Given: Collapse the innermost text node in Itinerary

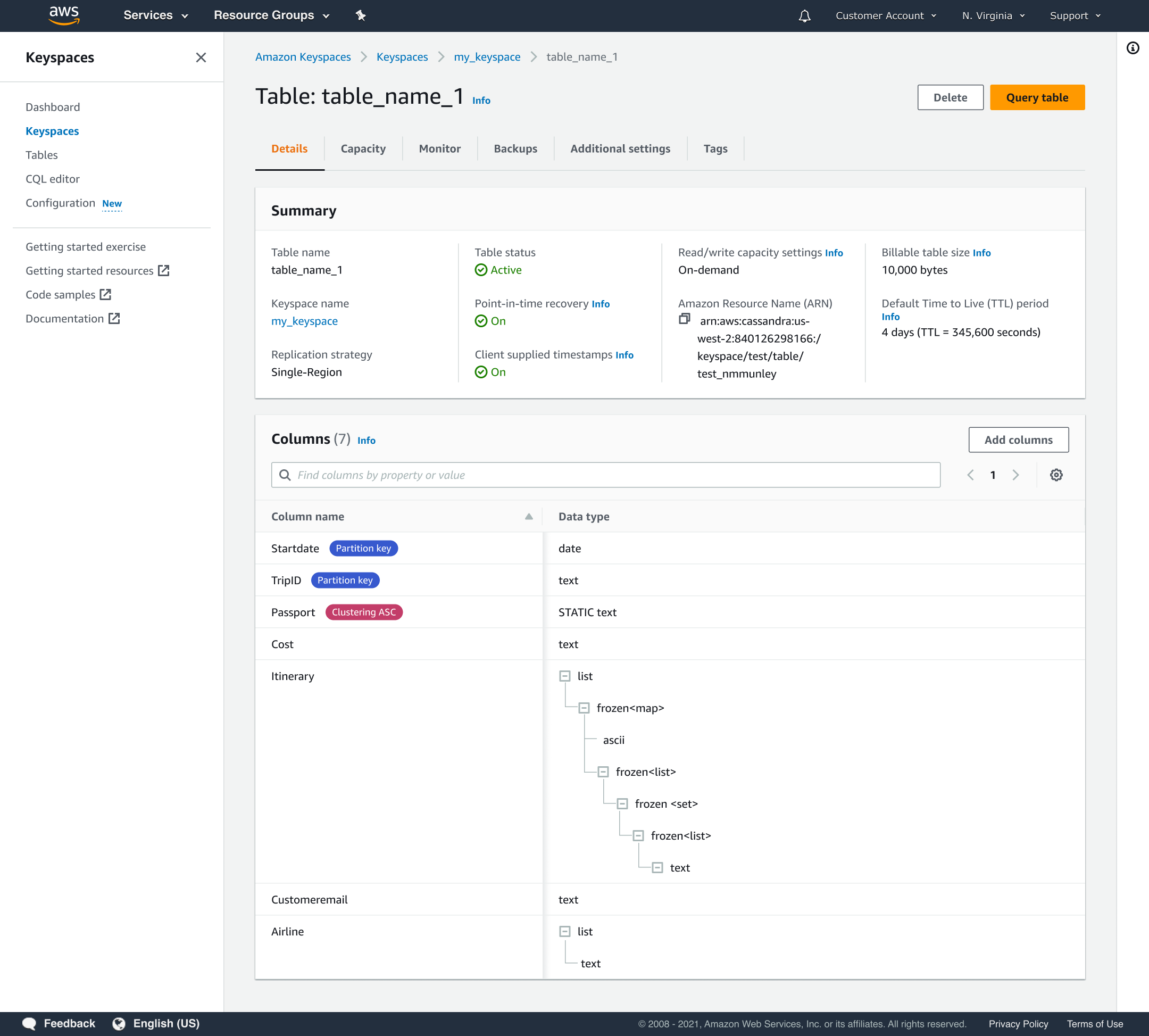Looking at the screenshot, I should click(x=657, y=867).
